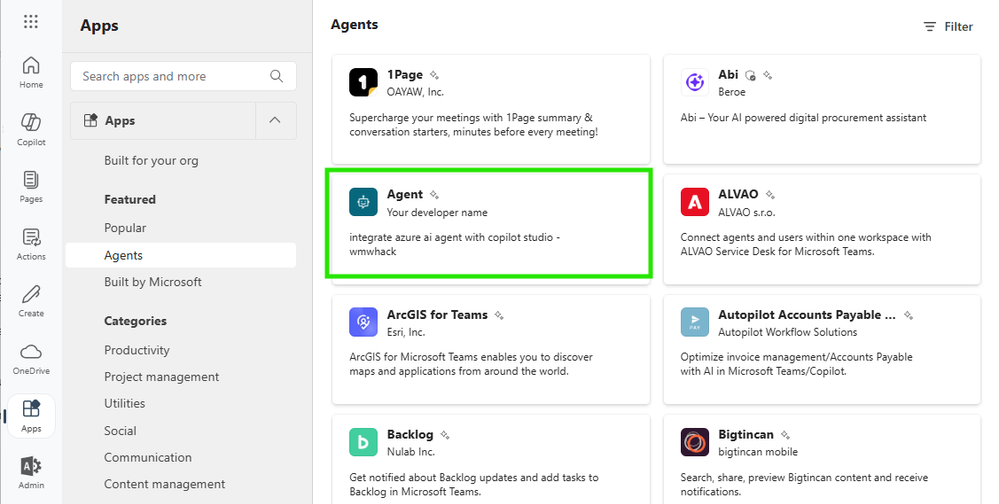Click the Abi app logo
The height and width of the screenshot is (504, 999).
click(694, 82)
